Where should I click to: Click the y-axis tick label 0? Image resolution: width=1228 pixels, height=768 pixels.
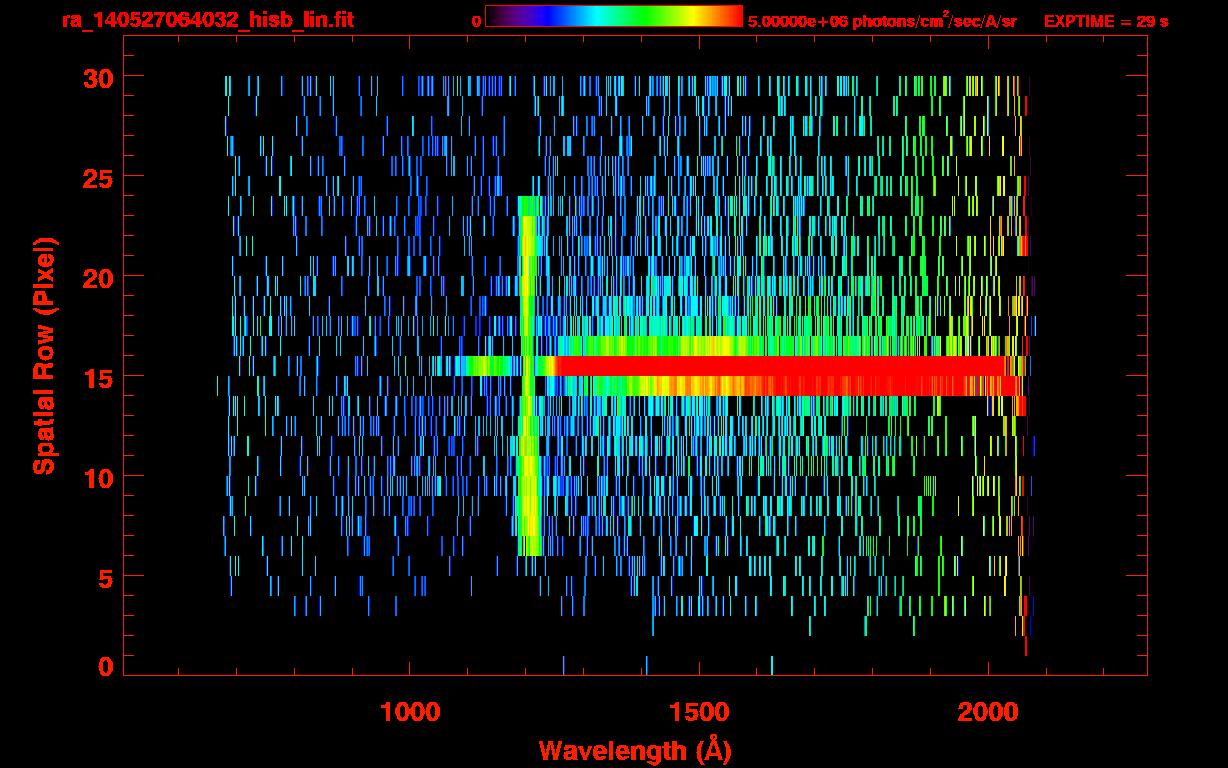[x=105, y=666]
